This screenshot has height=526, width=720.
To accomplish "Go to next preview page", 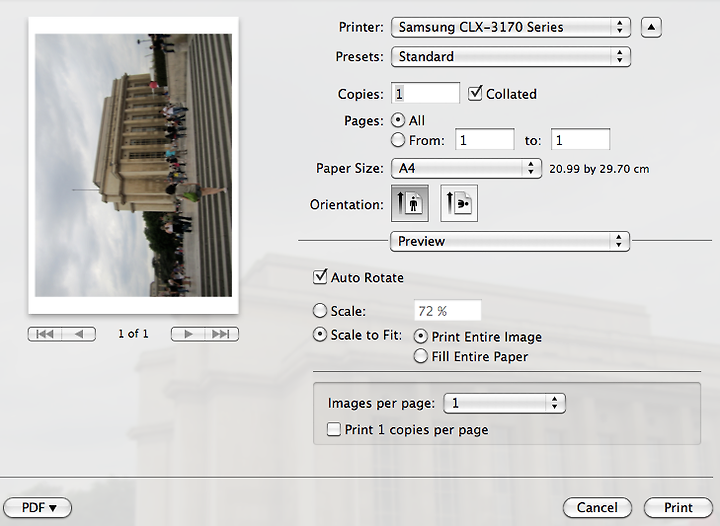I will pos(188,334).
